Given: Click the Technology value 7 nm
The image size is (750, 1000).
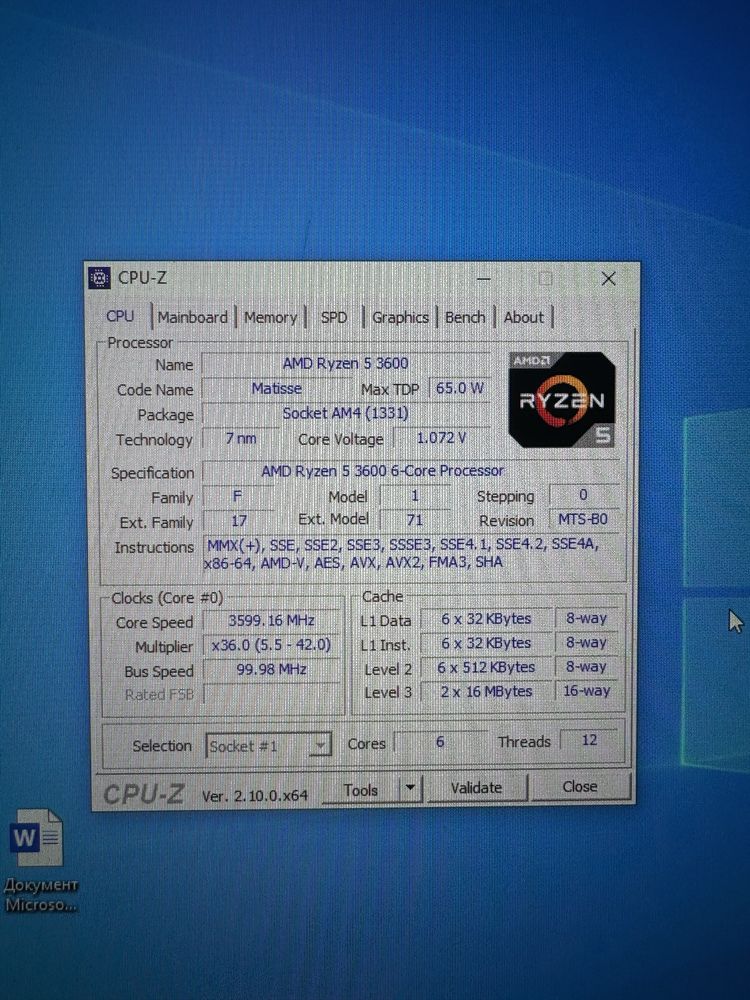Looking at the screenshot, I should tap(241, 438).
